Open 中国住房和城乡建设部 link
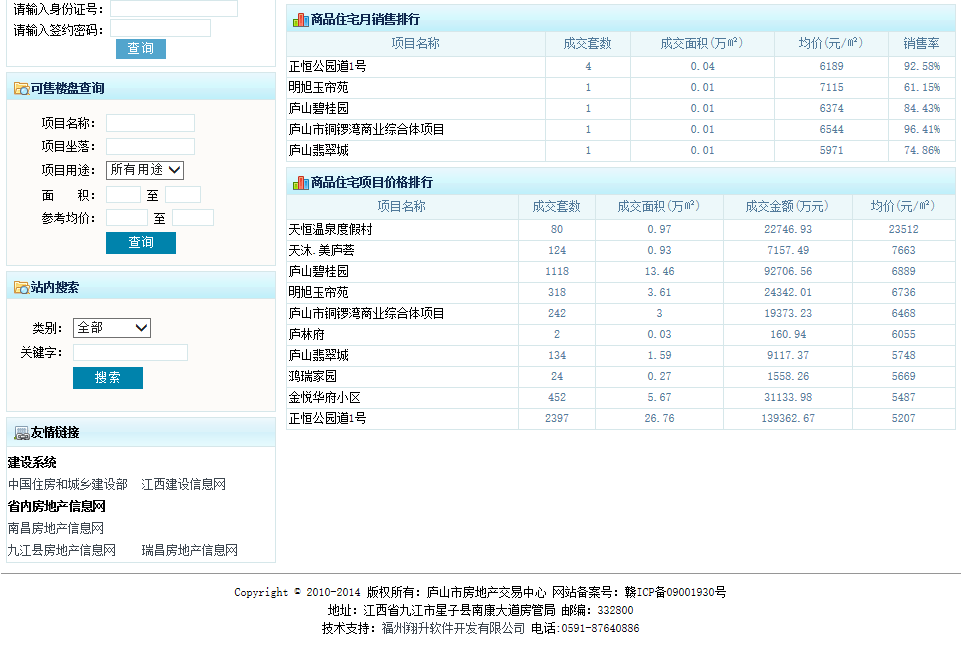Screen dimensions: 961x656 tap(68, 484)
